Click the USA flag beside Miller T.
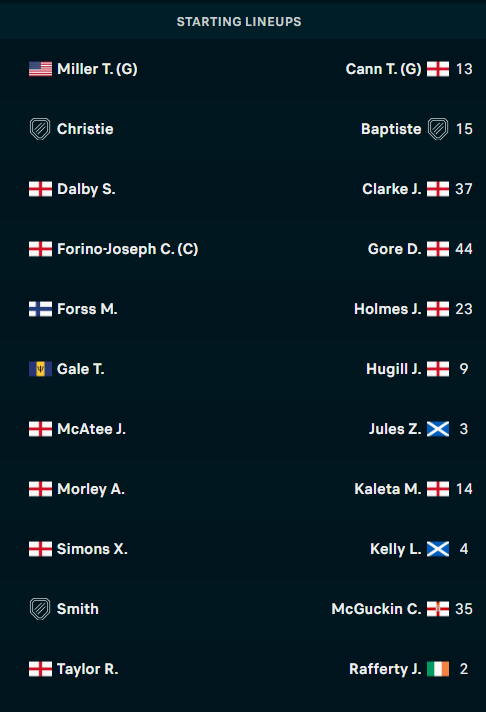The height and width of the screenshot is (712, 486). pos(40,69)
